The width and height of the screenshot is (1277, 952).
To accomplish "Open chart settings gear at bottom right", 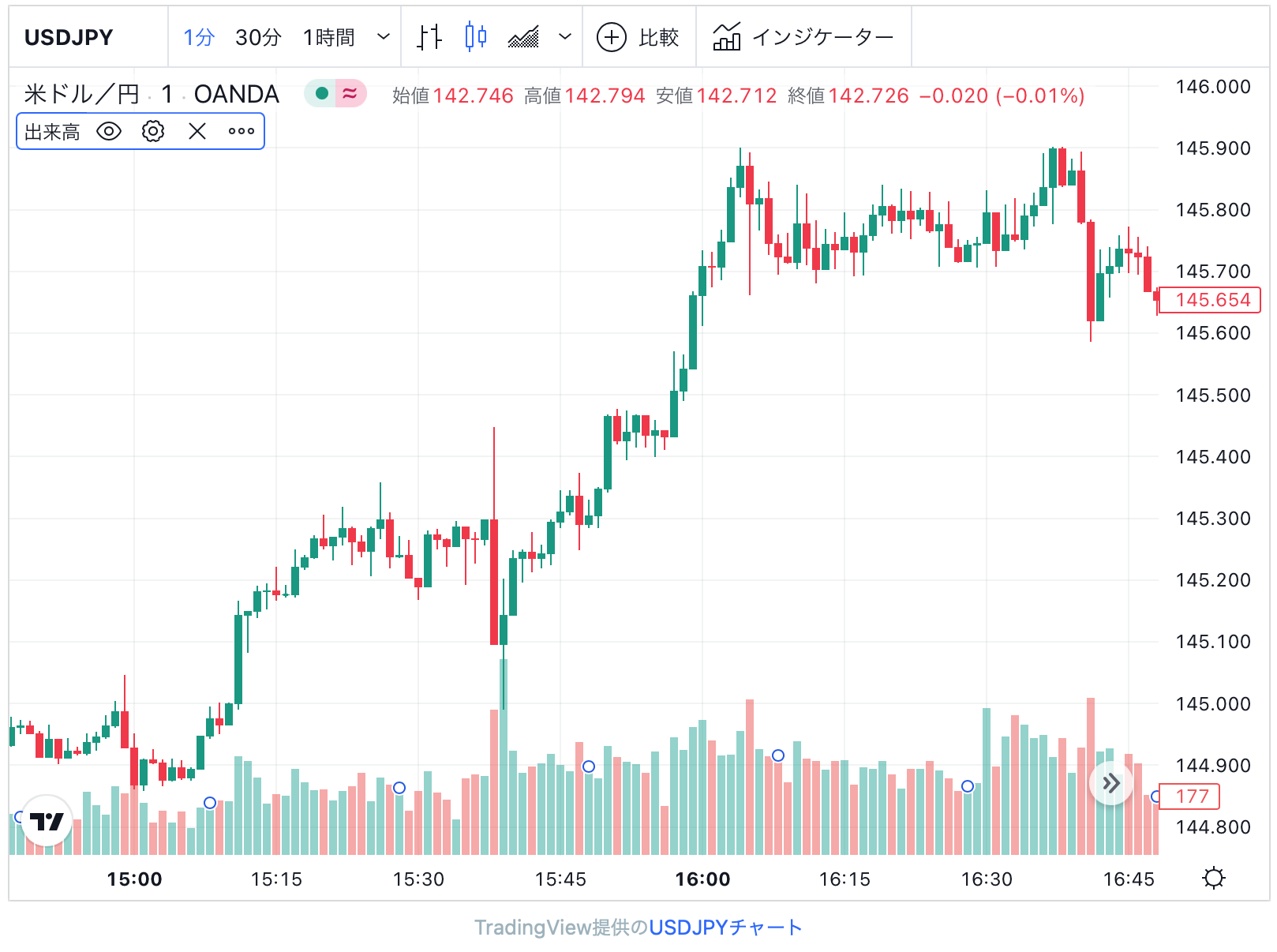I will tap(1214, 878).
